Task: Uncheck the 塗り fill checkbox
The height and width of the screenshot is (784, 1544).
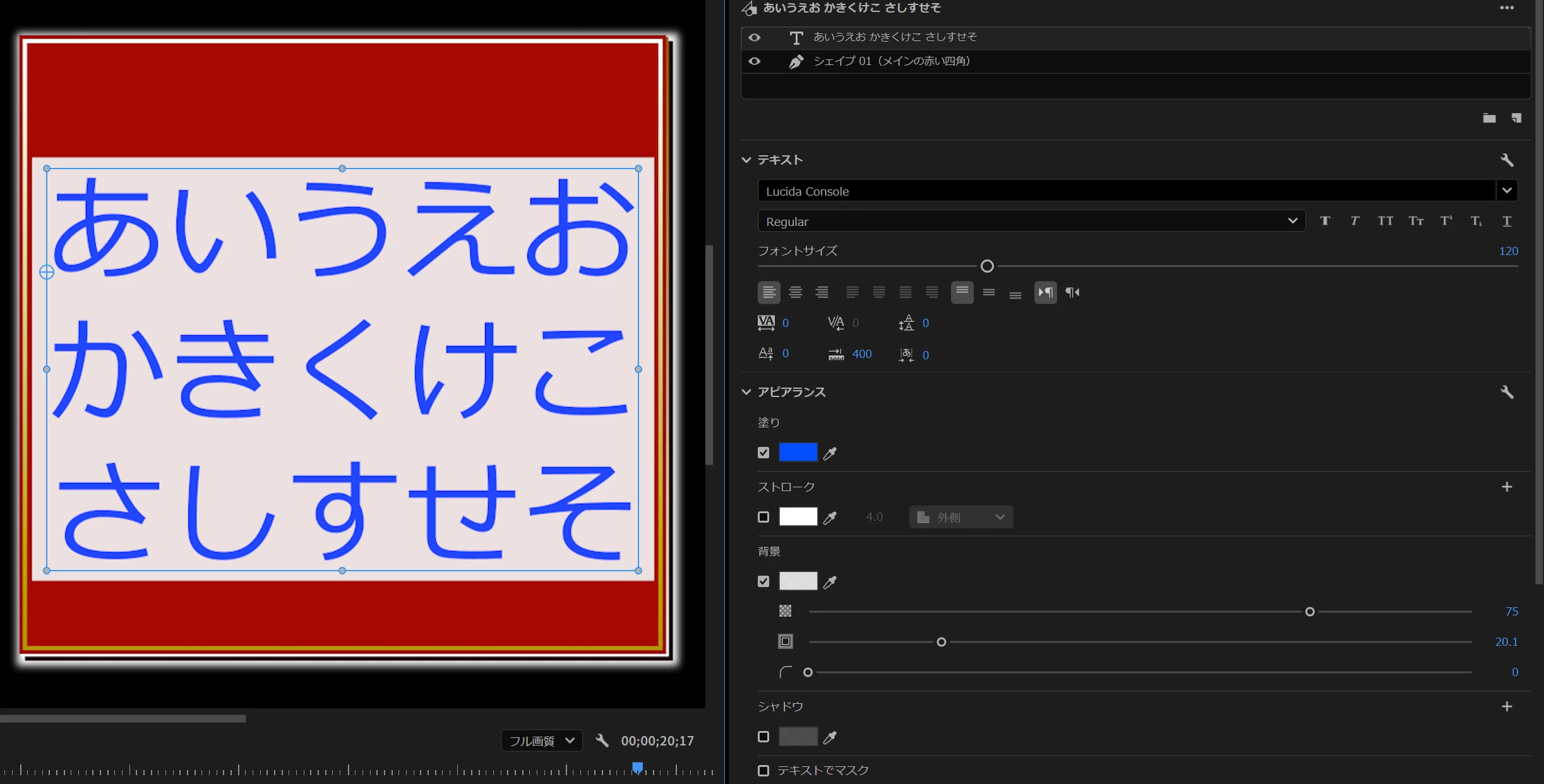Action: [x=763, y=453]
